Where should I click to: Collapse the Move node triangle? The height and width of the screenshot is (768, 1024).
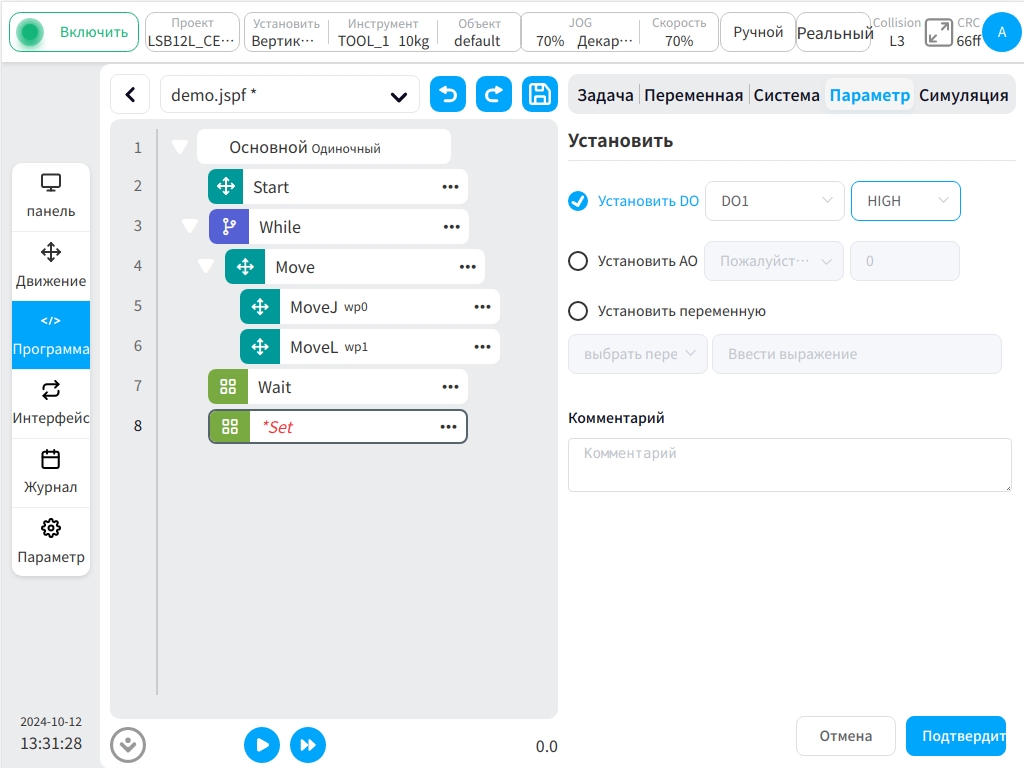[206, 266]
